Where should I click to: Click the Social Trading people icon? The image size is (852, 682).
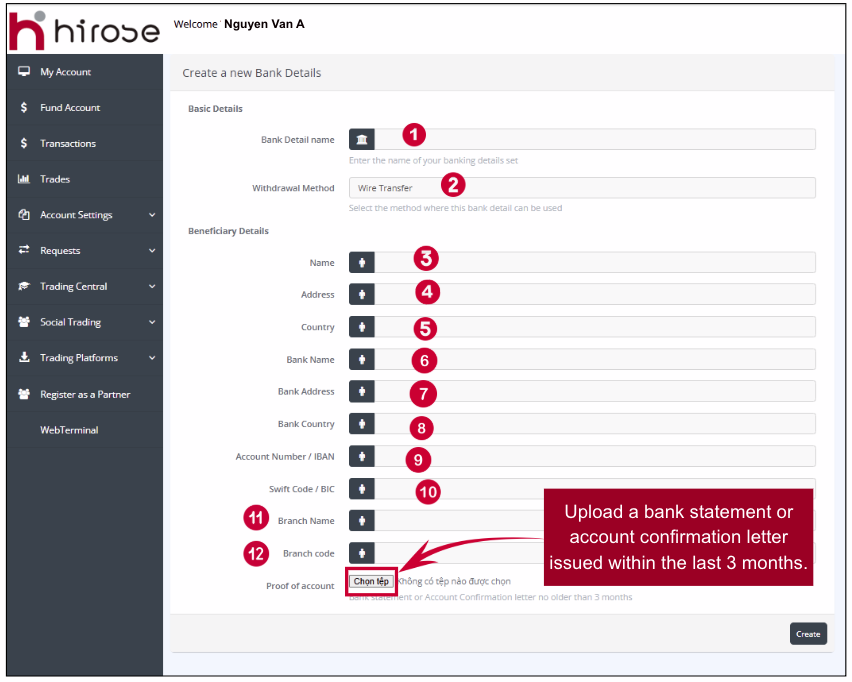pyautogui.click(x=24, y=322)
